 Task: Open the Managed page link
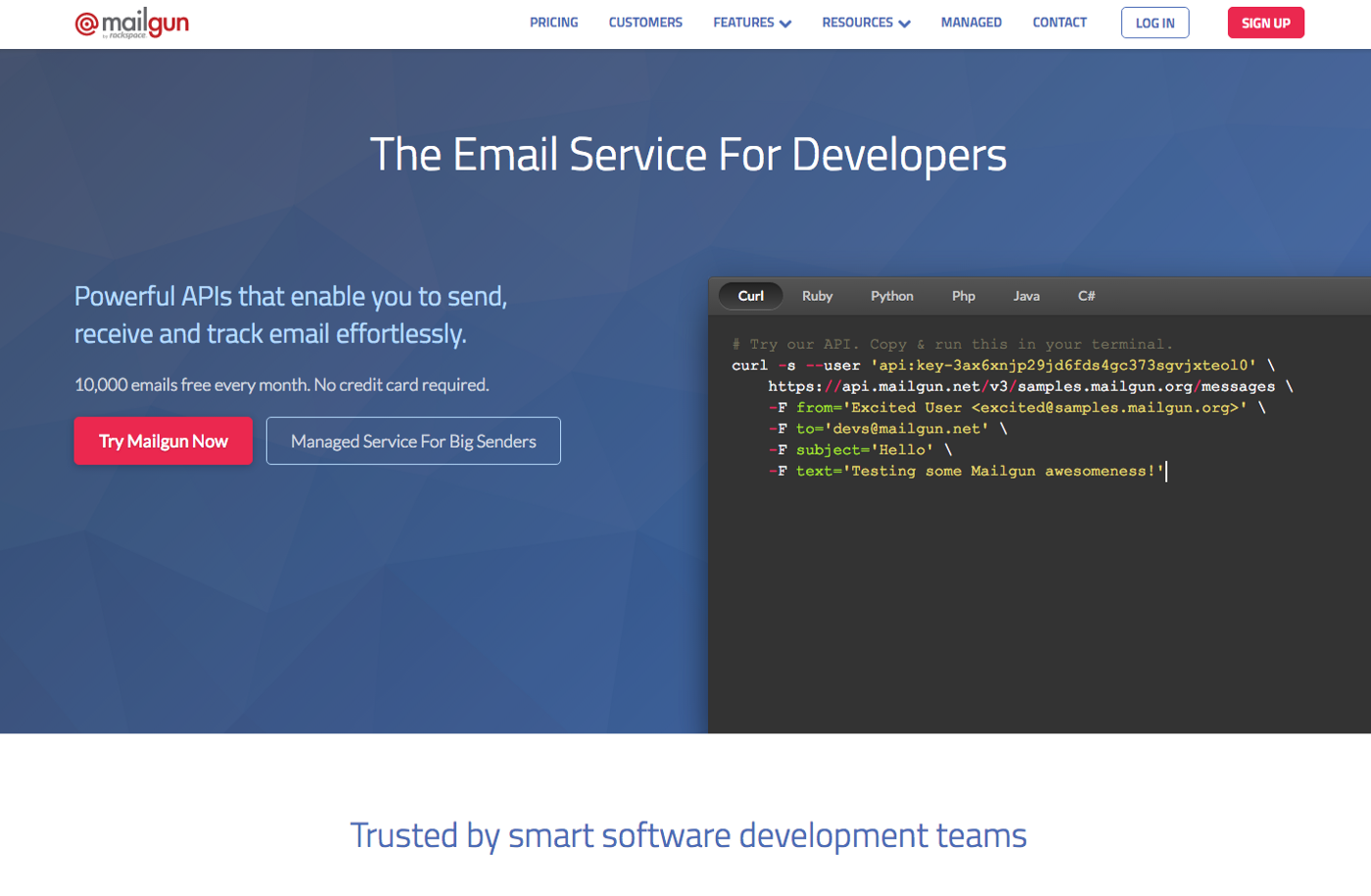pos(971,23)
